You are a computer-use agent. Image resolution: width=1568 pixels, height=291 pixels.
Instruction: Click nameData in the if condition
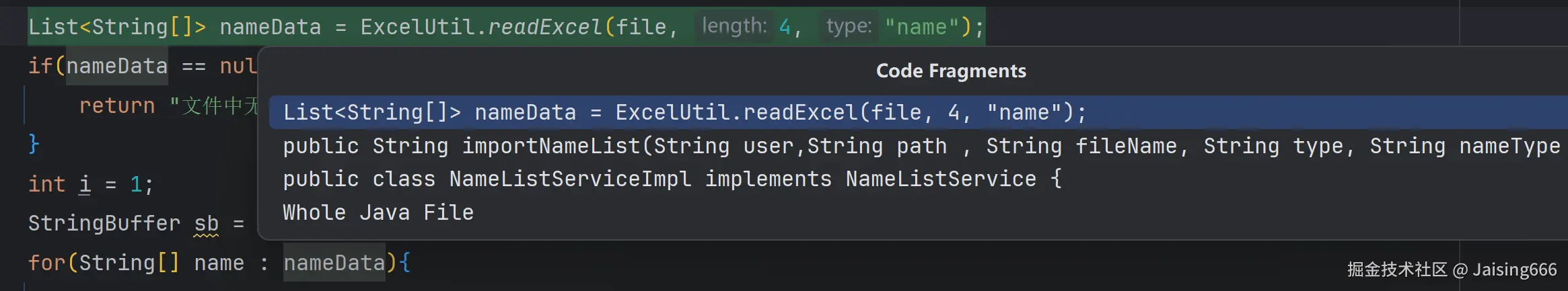[116, 66]
